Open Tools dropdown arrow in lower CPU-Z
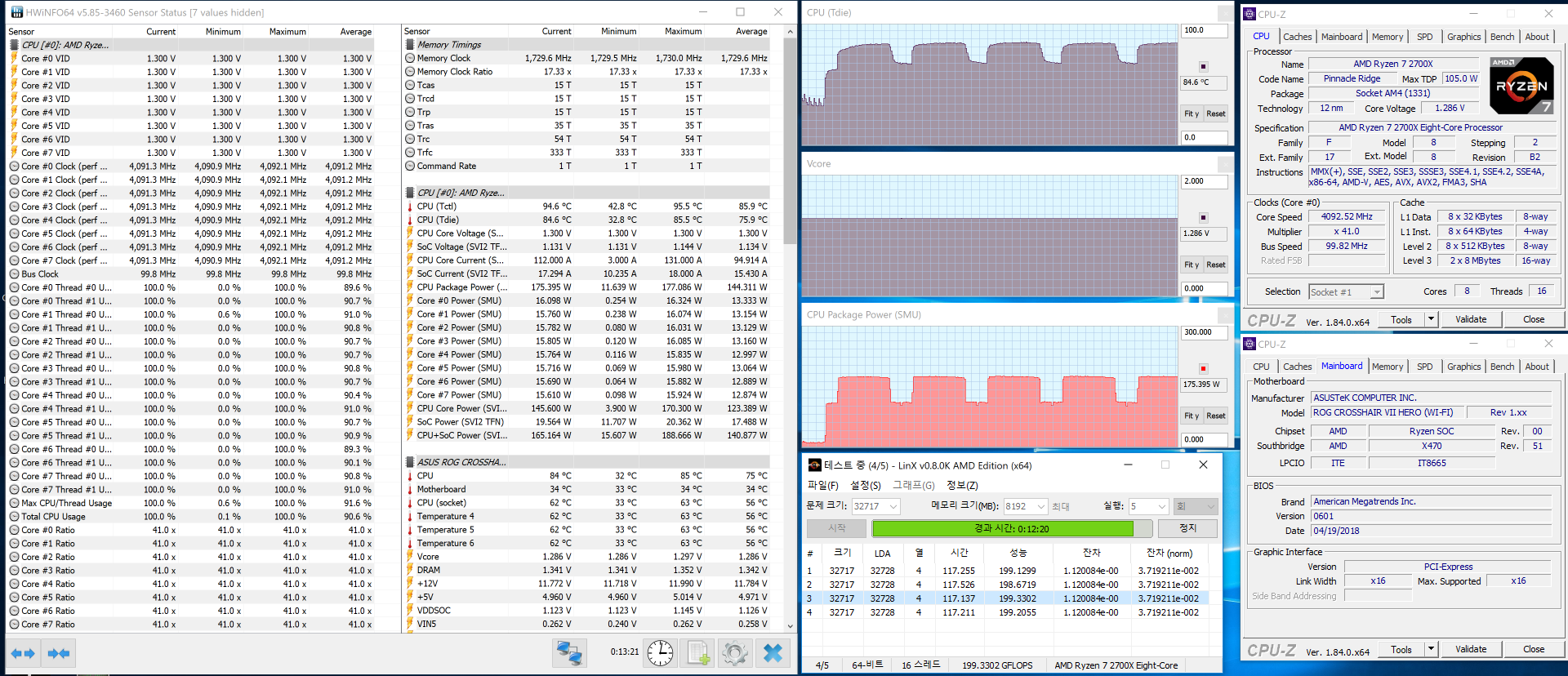1568x676 pixels. click(1431, 649)
